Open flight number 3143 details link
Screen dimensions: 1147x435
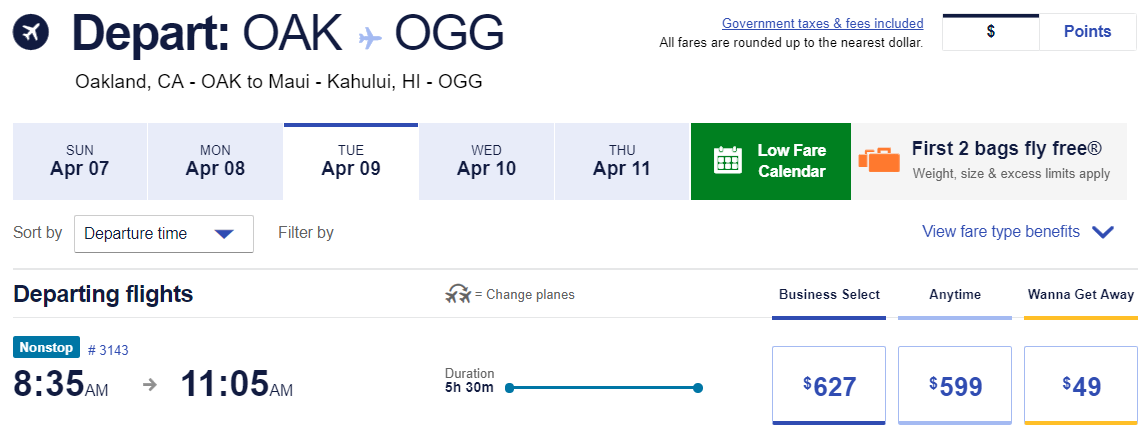click(x=108, y=350)
